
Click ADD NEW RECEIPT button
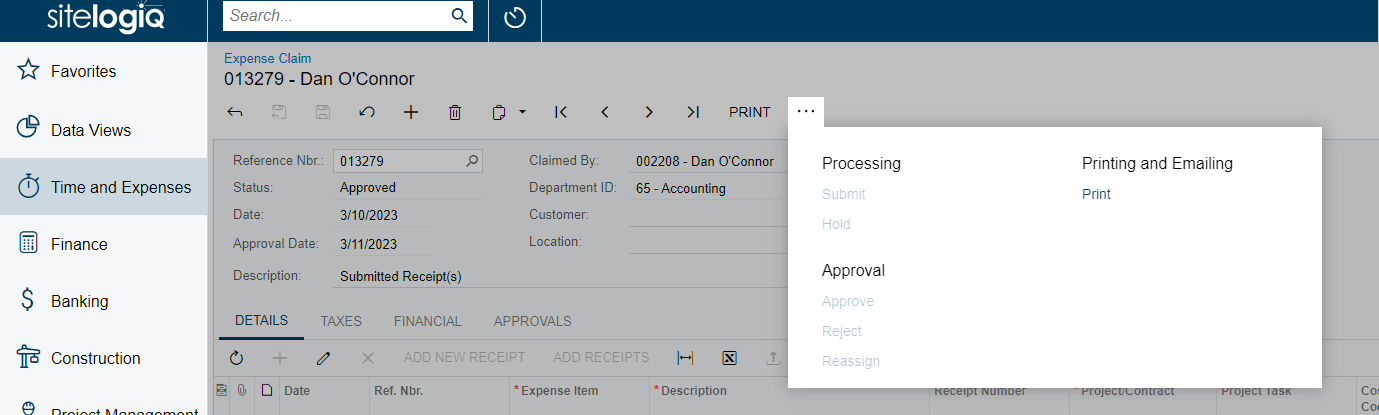click(465, 357)
